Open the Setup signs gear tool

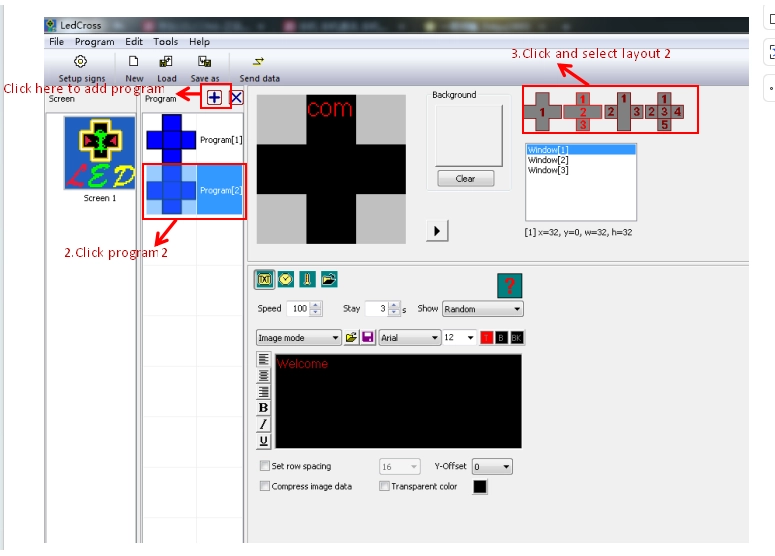point(81,62)
